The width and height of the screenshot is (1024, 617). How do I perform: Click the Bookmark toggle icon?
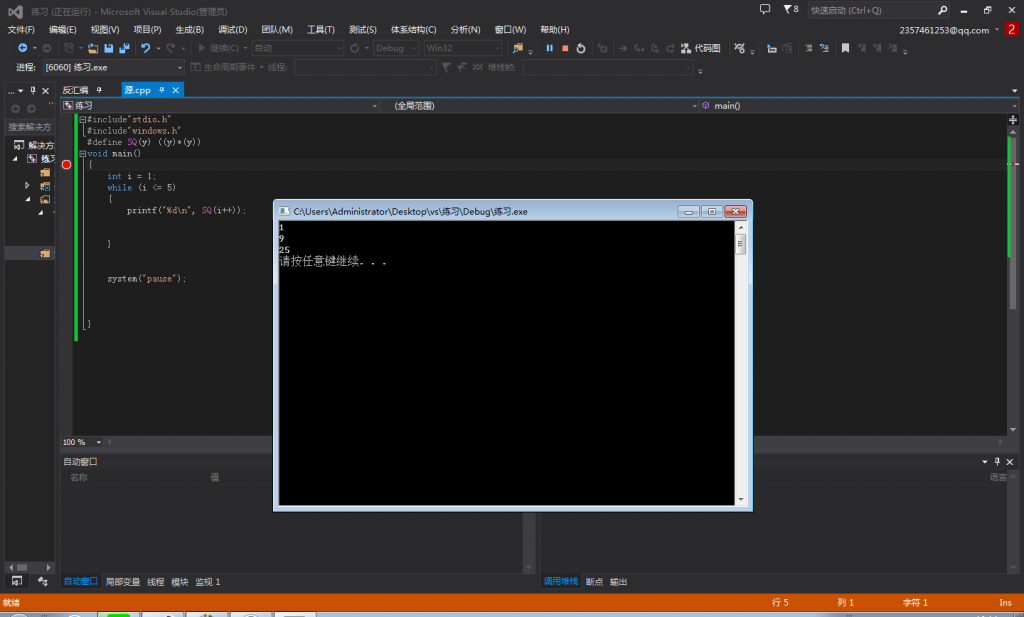point(845,48)
